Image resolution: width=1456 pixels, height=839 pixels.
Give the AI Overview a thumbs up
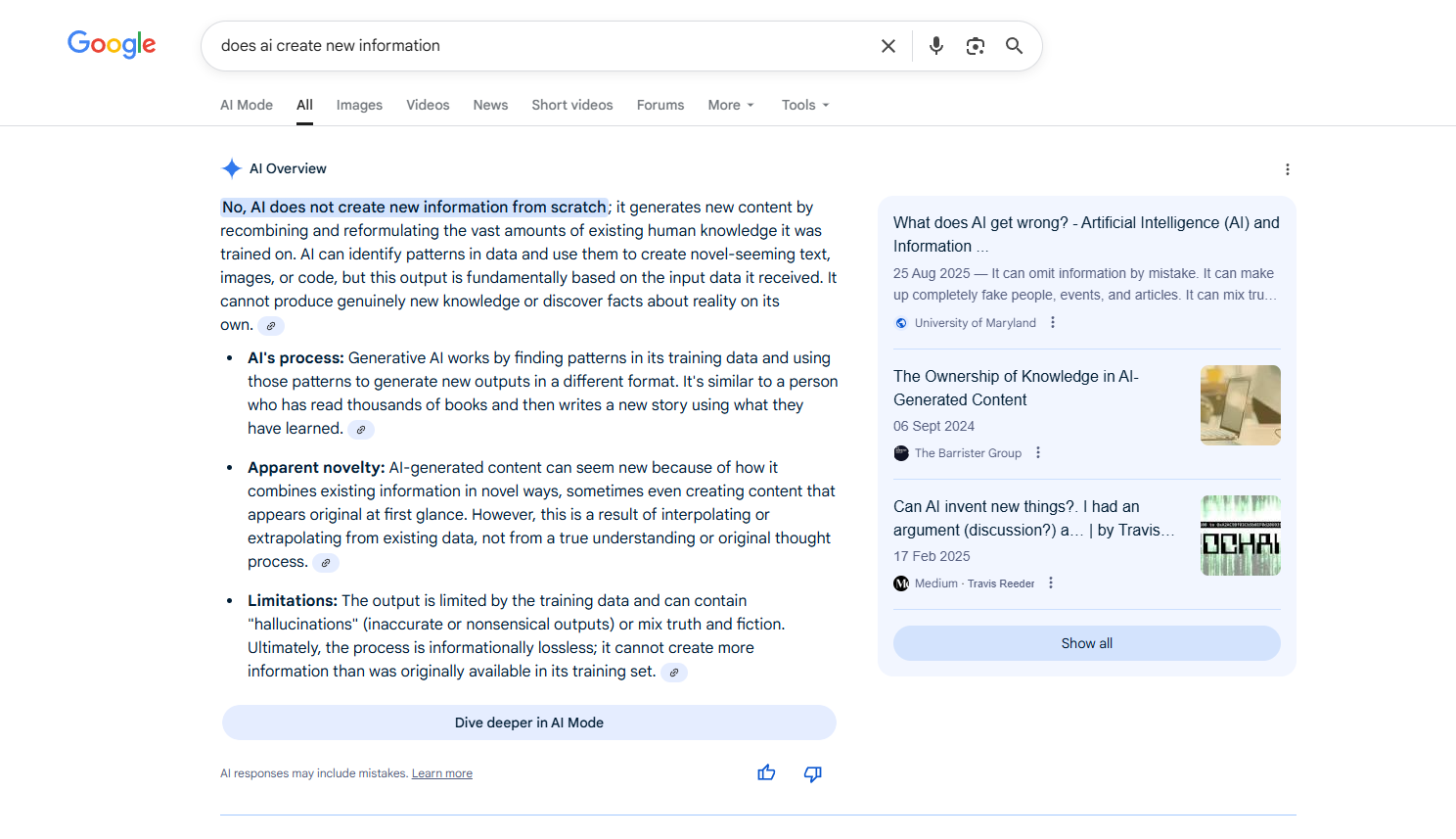pos(766,773)
